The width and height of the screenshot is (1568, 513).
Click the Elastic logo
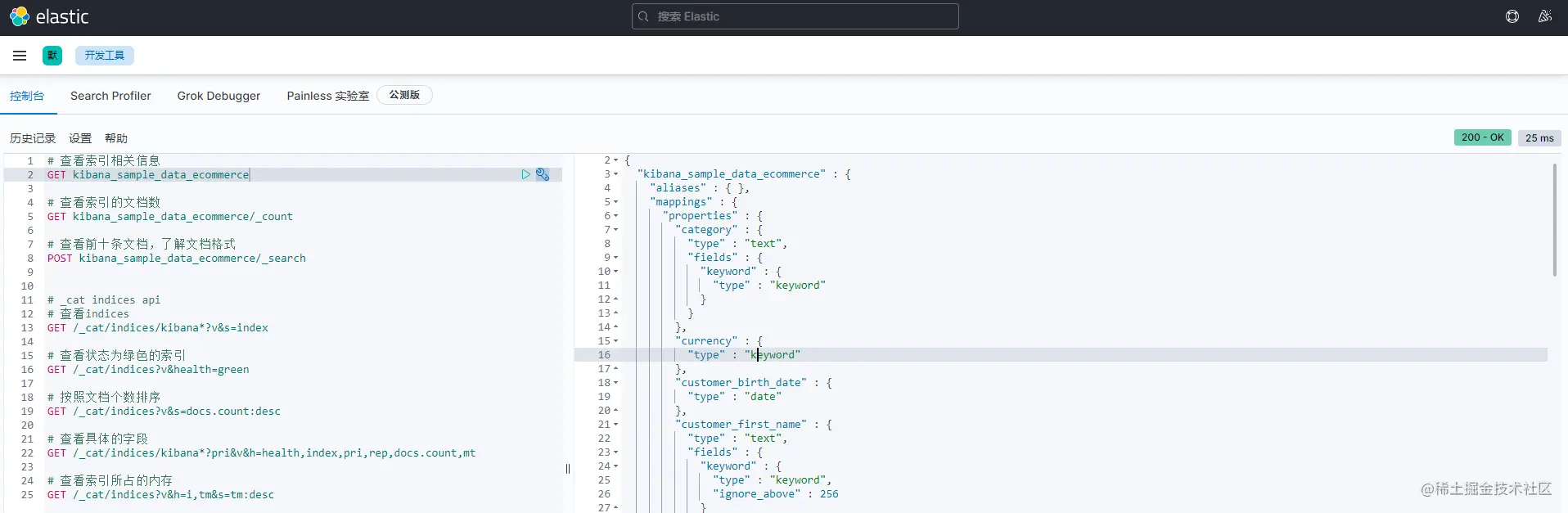point(49,16)
